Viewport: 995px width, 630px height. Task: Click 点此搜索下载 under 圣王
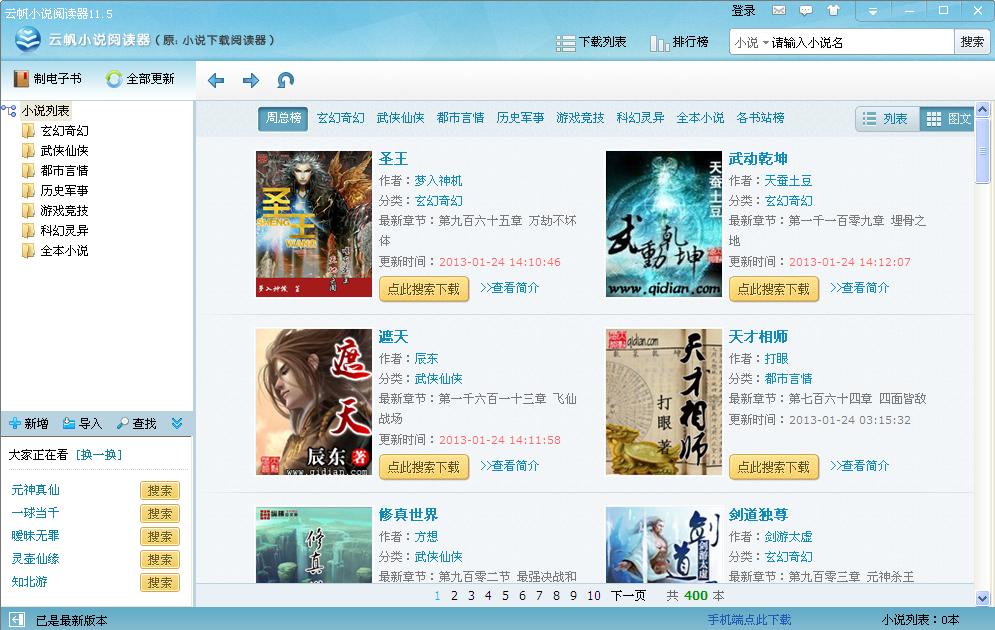click(424, 288)
